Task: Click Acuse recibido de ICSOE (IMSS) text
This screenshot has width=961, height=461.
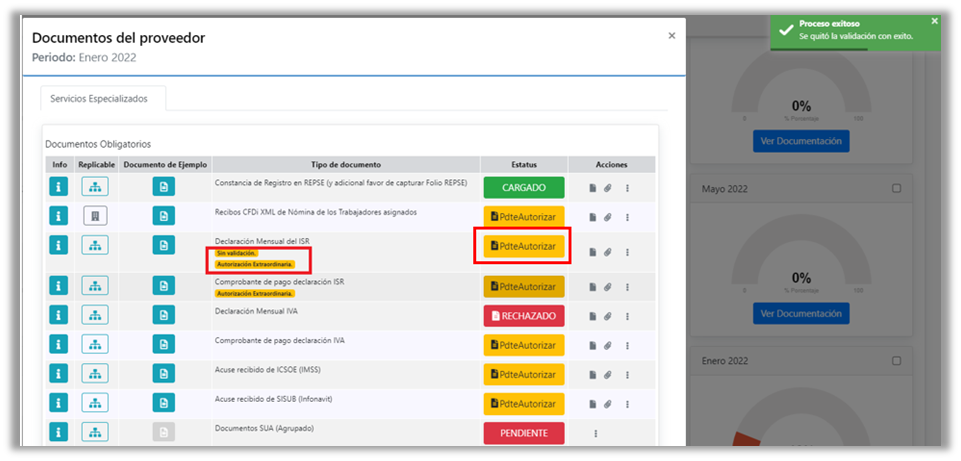Action: [x=268, y=370]
